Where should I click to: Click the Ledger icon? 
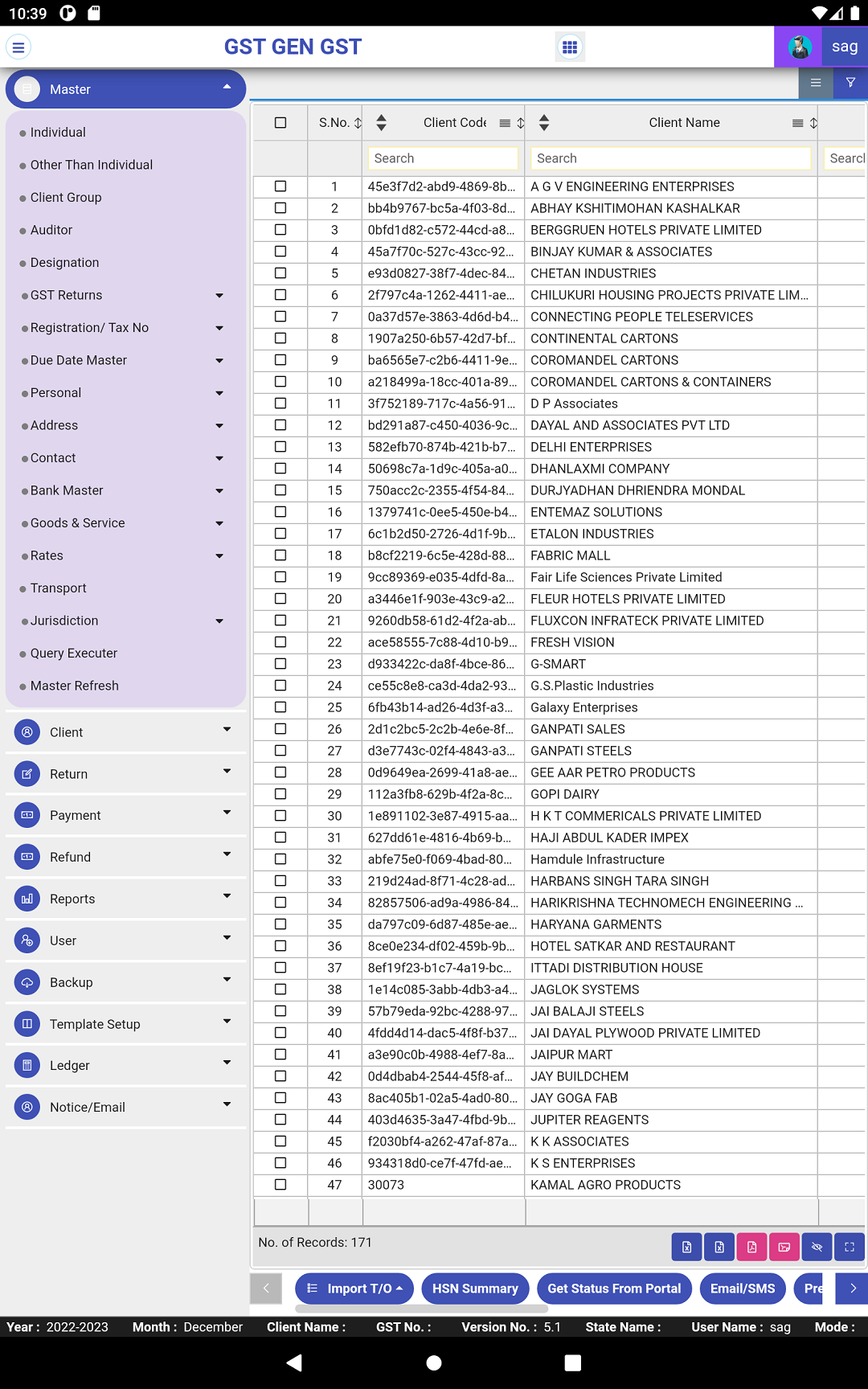point(27,1065)
